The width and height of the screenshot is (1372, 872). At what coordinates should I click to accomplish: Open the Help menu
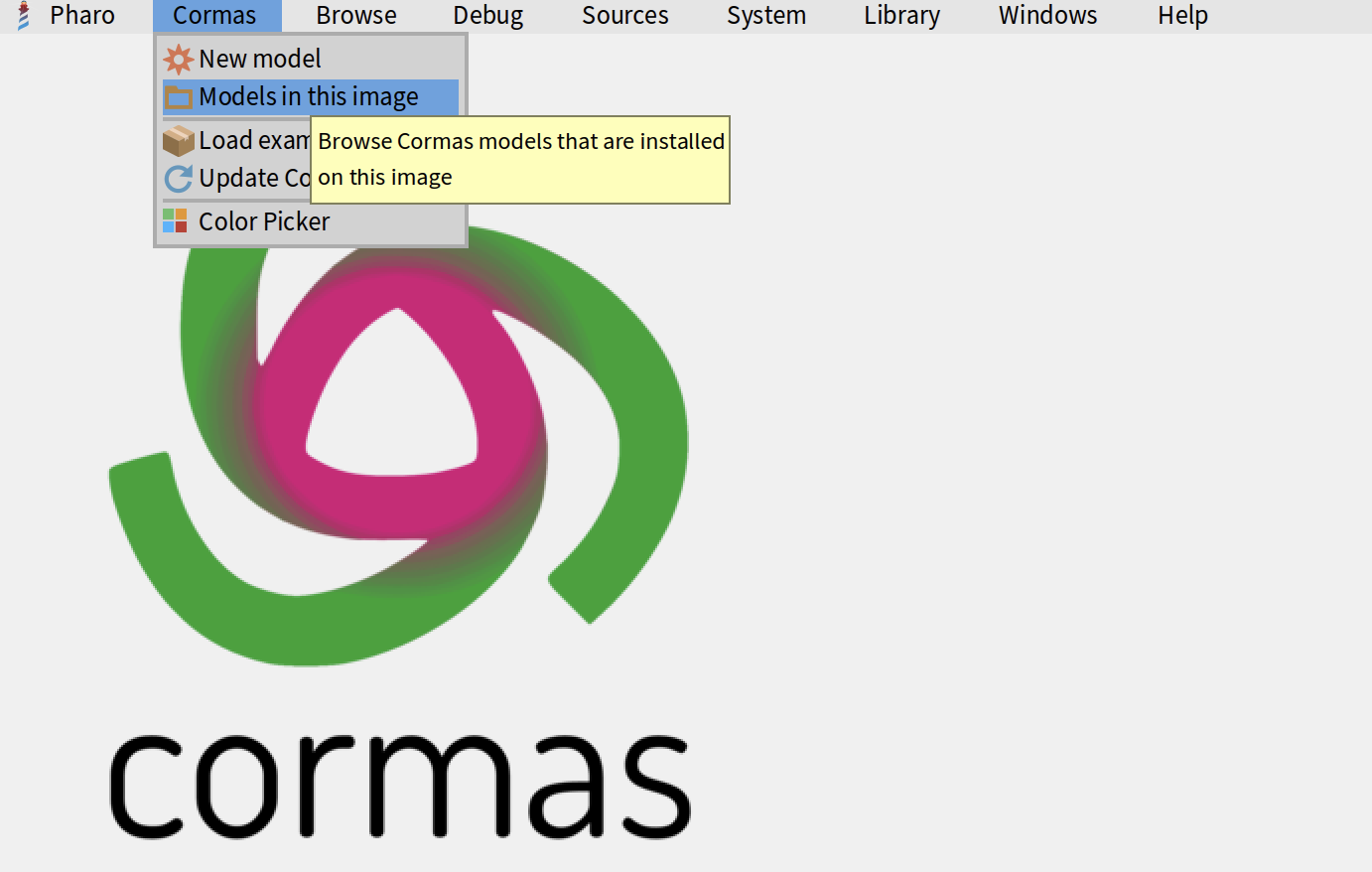1182,16
